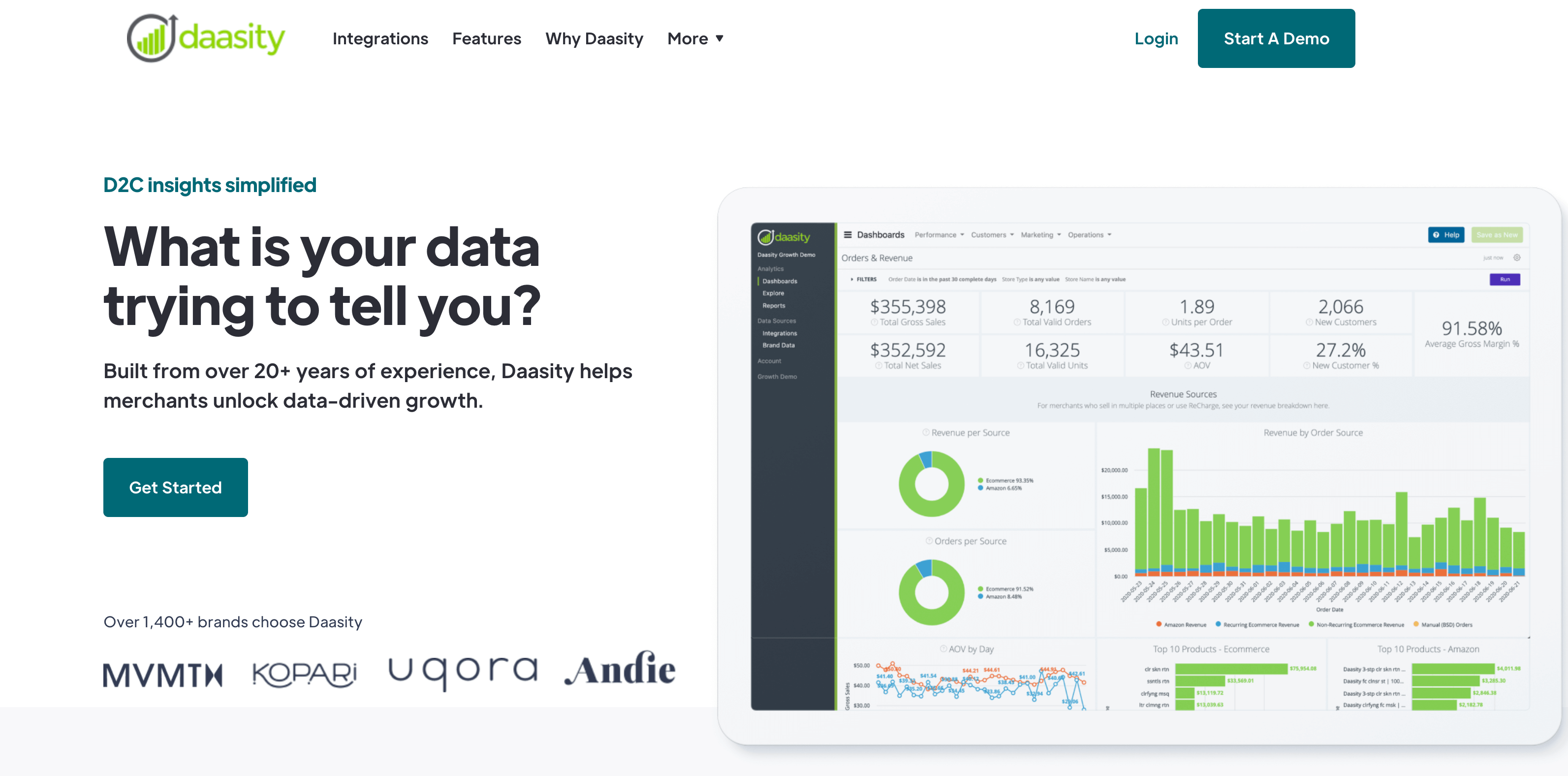Image resolution: width=1568 pixels, height=776 pixels.
Task: Open the Operations dropdown in dashboard
Action: 1090,235
